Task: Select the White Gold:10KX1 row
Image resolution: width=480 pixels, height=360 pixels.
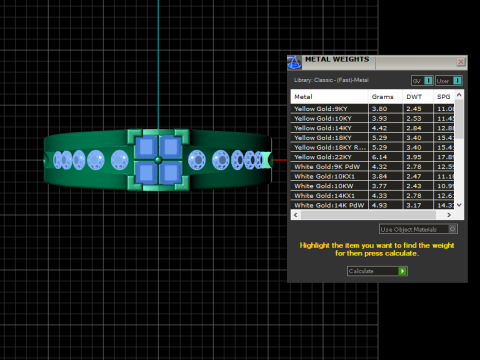Action: (x=372, y=176)
